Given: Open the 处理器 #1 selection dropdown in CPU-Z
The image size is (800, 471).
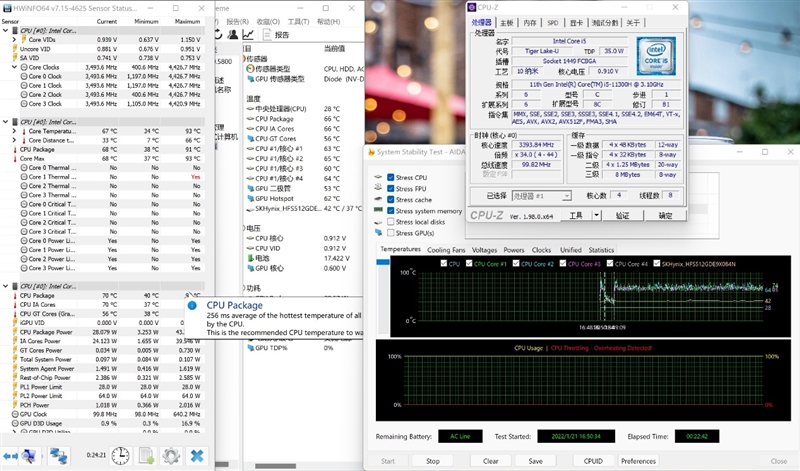Looking at the screenshot, I should pyautogui.click(x=566, y=196).
